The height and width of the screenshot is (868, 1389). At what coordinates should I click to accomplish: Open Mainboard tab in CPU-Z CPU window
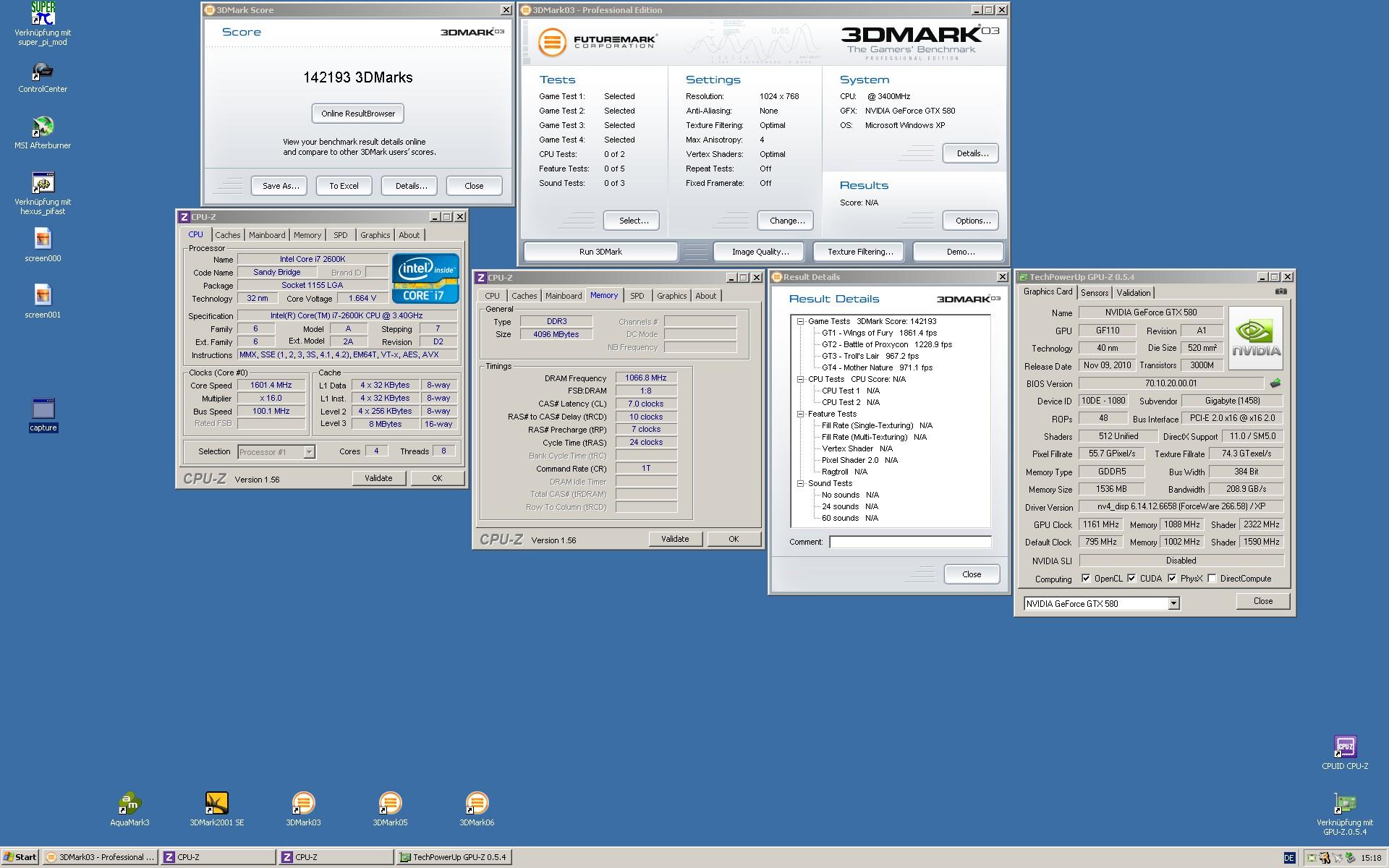[267, 235]
